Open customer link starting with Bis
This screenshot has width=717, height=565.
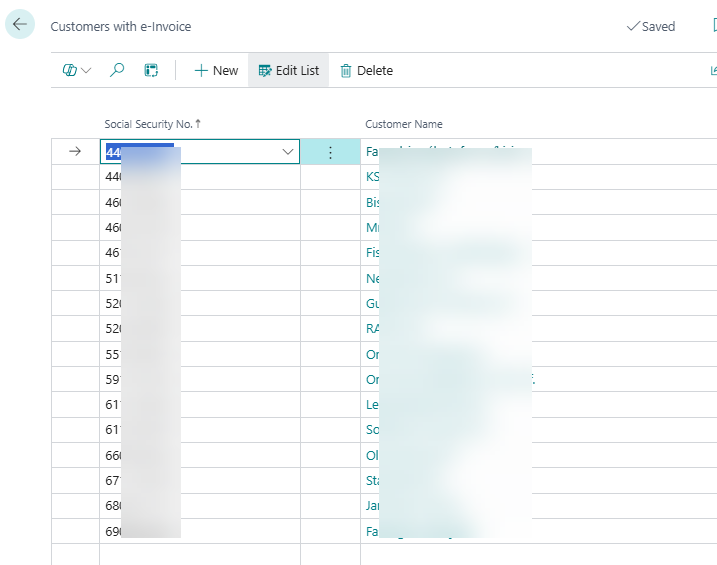[x=373, y=203]
